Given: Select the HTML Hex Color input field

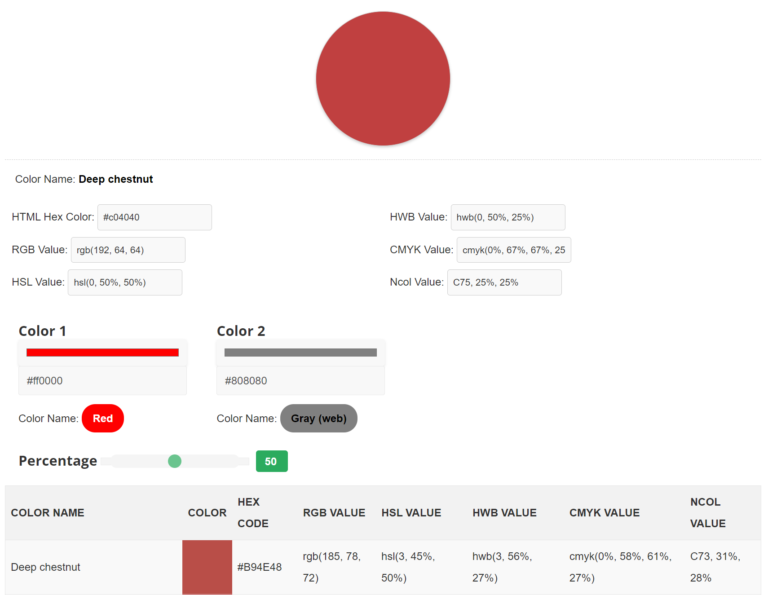Looking at the screenshot, I should (154, 217).
